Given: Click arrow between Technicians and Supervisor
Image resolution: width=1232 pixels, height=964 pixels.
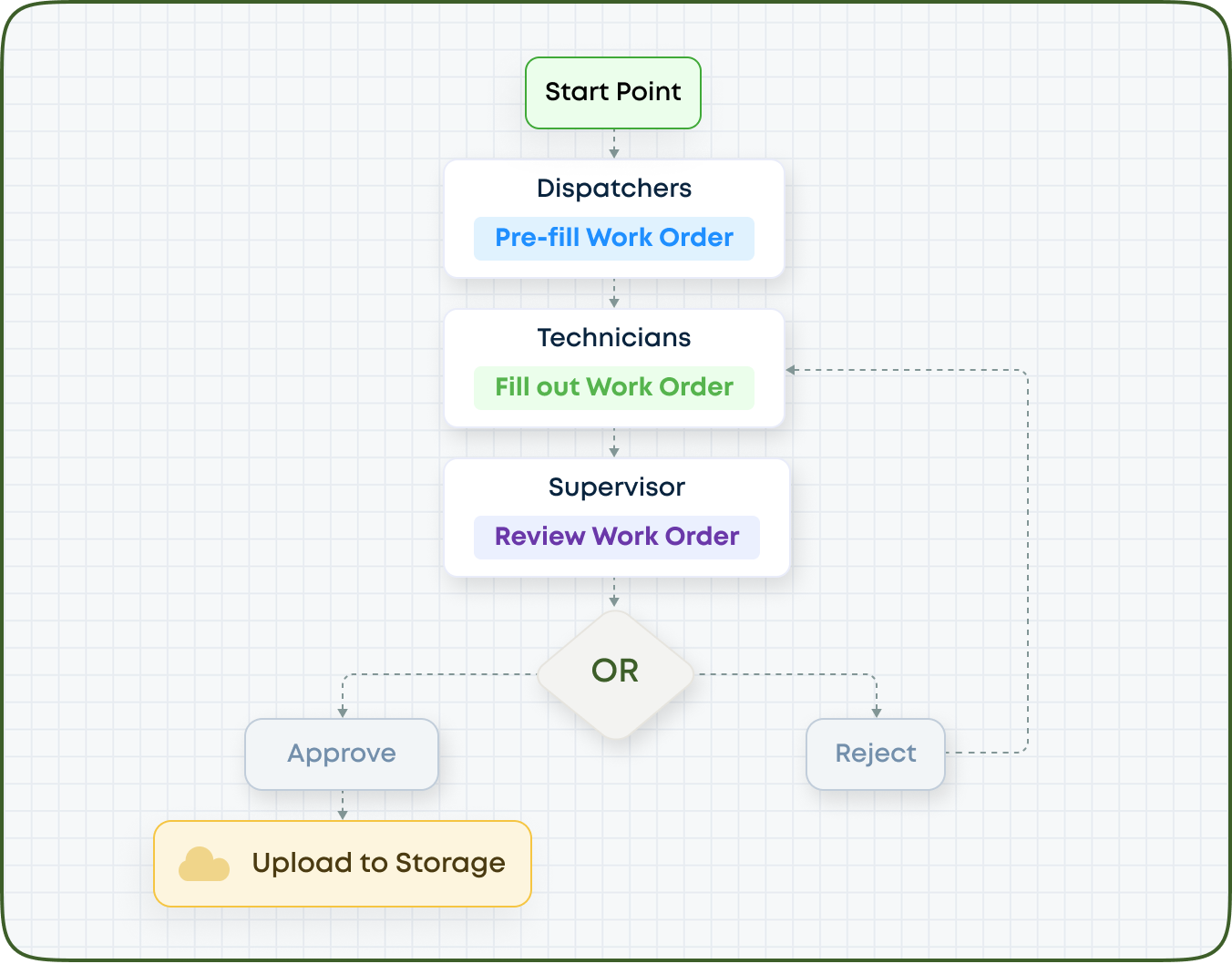Looking at the screenshot, I should [614, 445].
